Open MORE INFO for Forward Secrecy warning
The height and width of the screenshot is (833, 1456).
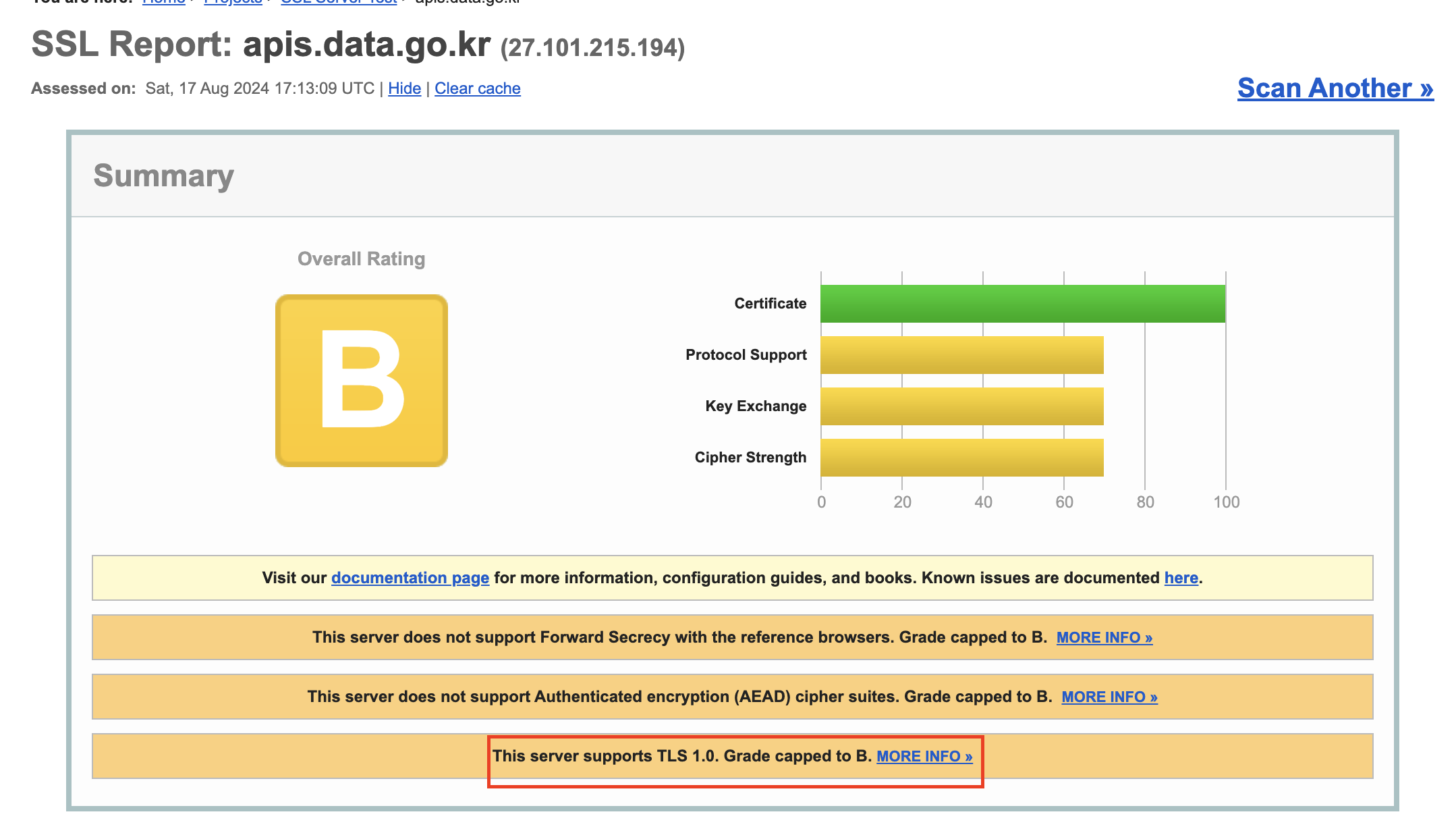1104,637
